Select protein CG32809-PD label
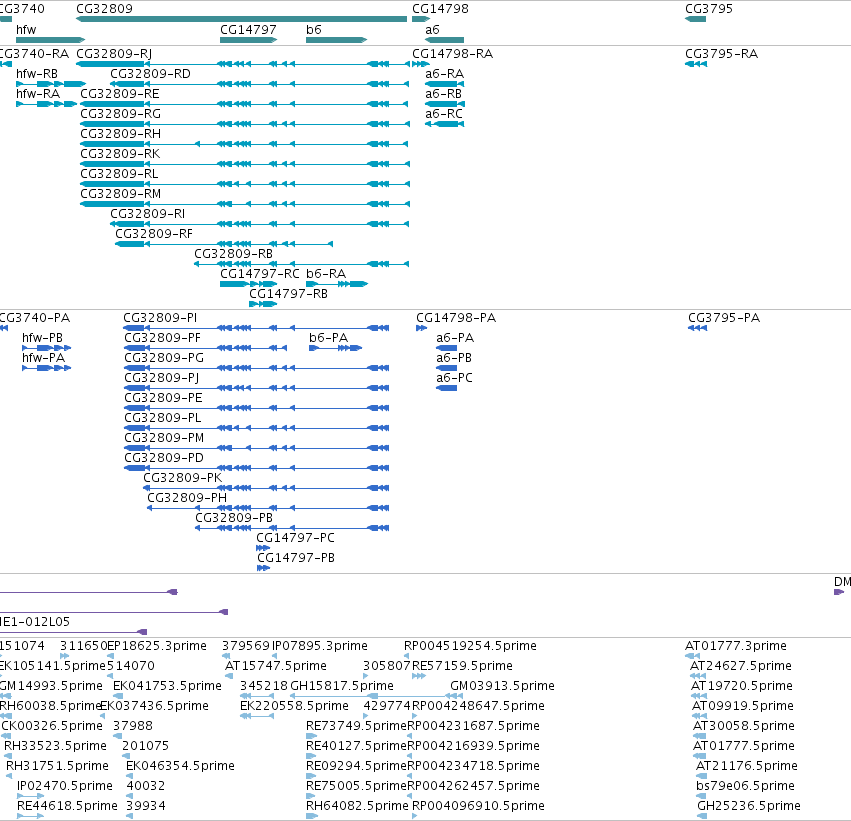The image size is (851, 821). click(164, 459)
